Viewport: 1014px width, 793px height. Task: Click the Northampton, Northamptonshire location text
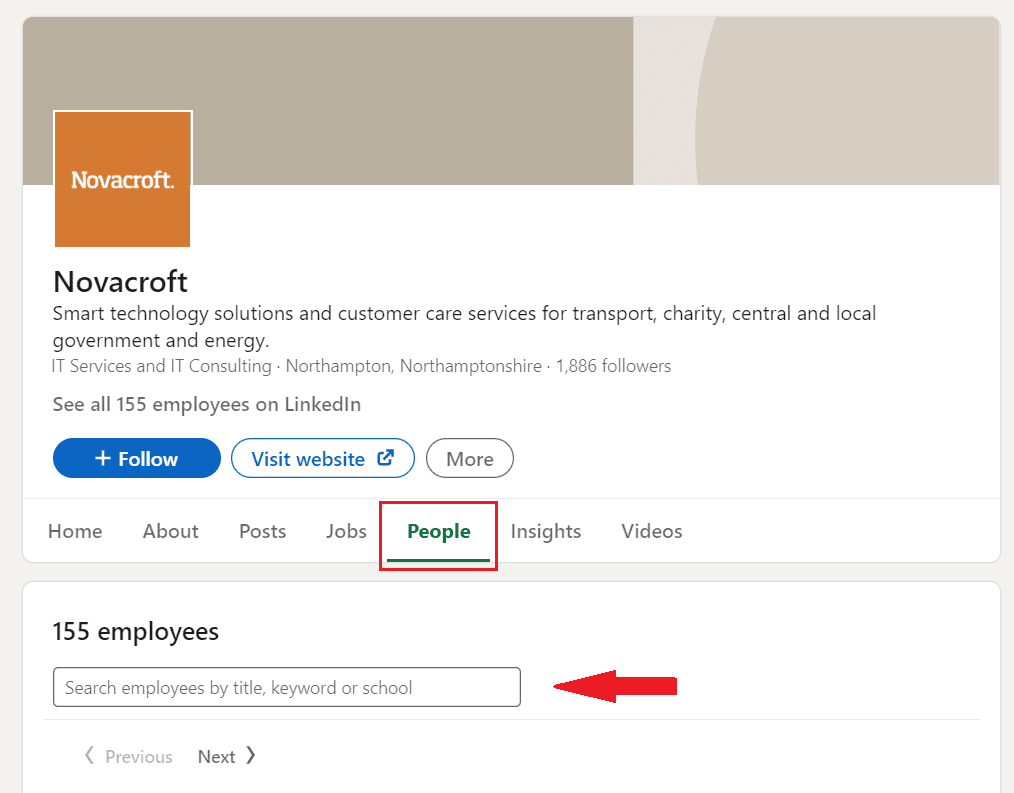[x=414, y=366]
